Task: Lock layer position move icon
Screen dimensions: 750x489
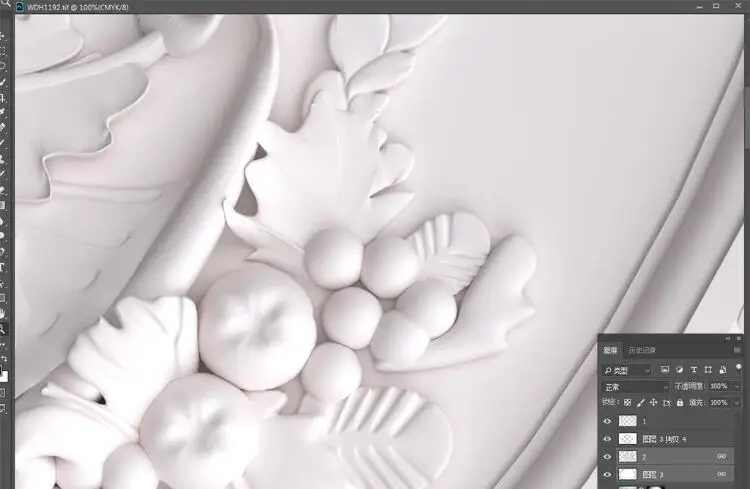Action: coord(653,402)
